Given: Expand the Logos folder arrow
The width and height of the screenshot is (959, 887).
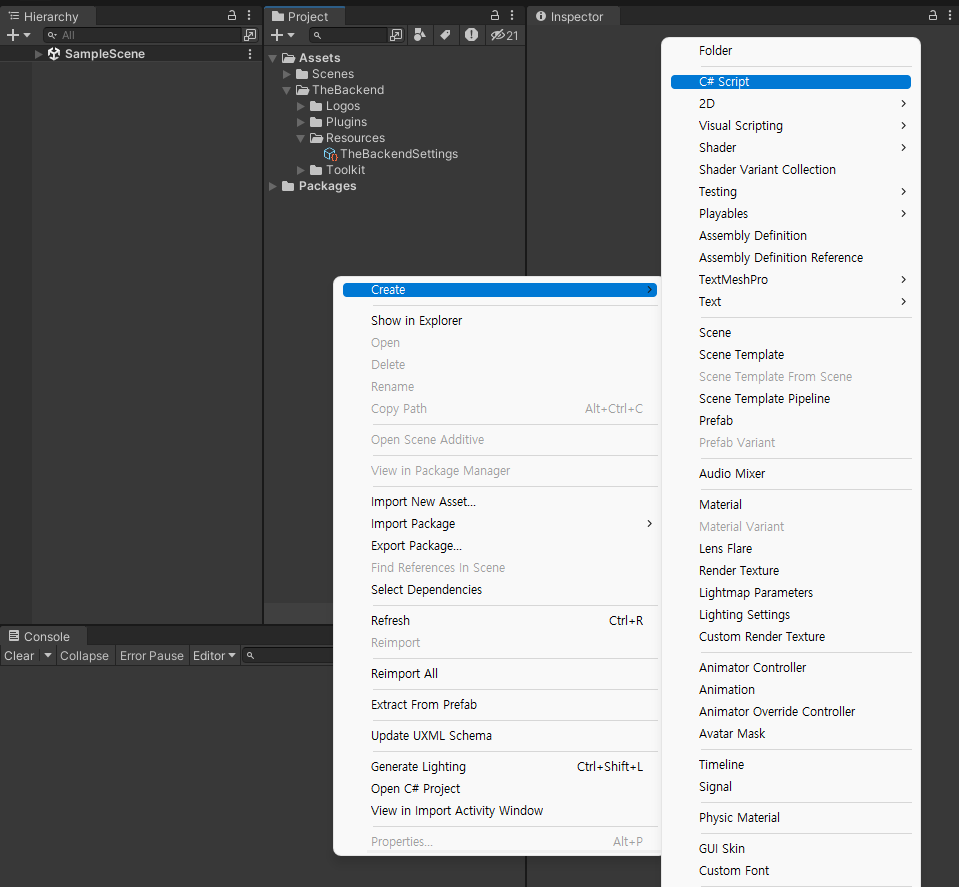Looking at the screenshot, I should click(x=301, y=106).
